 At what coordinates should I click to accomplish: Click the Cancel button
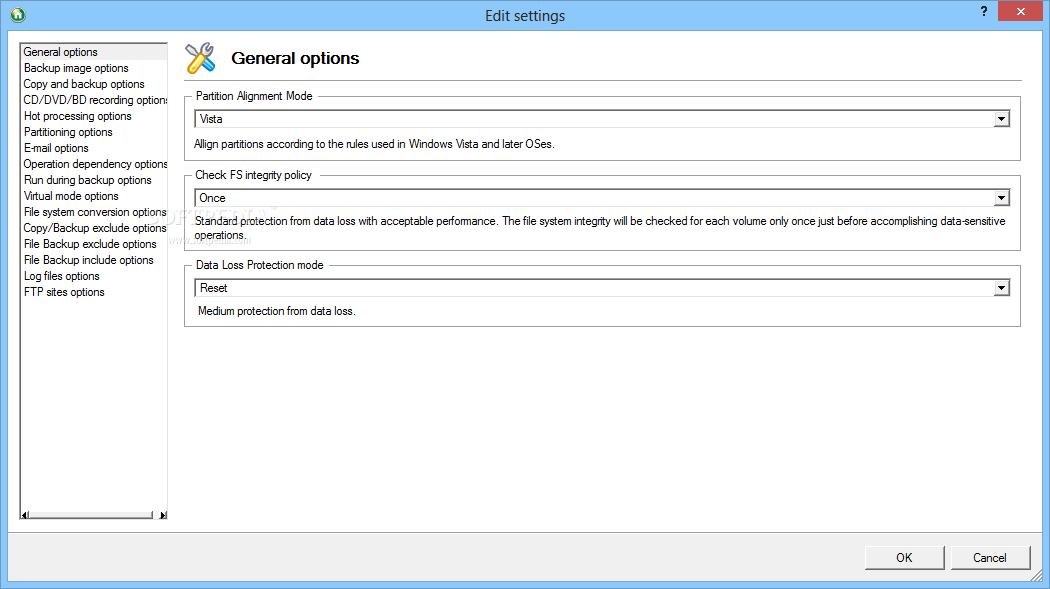click(990, 558)
